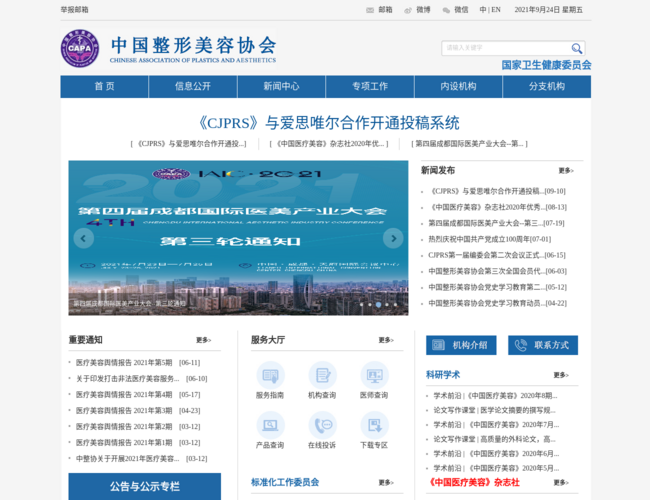Viewport: 650px width, 500px height.
Task: Open the 下载专区 download area icon
Action: [374, 425]
